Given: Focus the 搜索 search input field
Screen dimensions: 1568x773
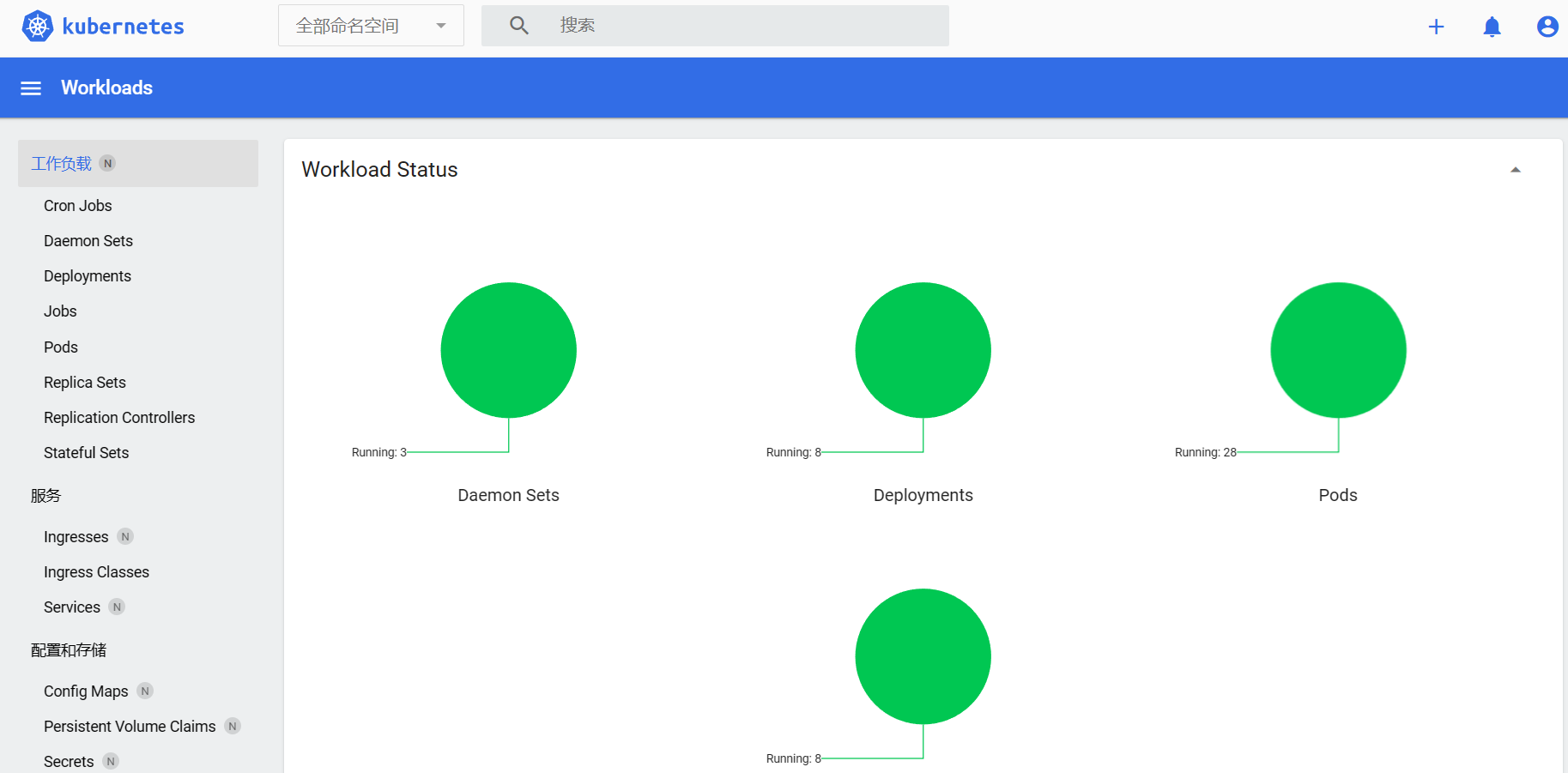Looking at the screenshot, I should (747, 26).
